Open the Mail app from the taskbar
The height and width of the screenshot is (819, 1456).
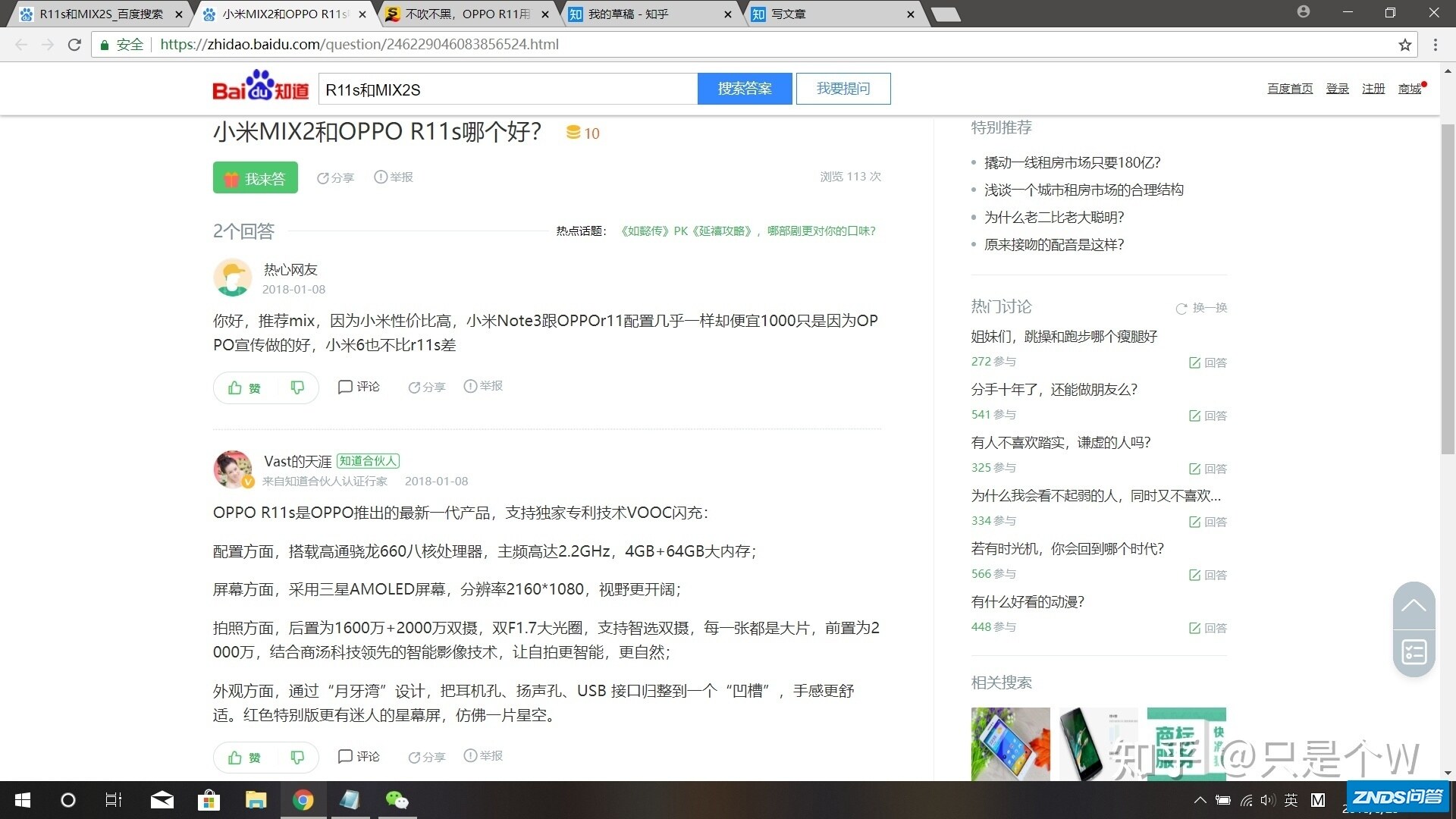(x=162, y=800)
